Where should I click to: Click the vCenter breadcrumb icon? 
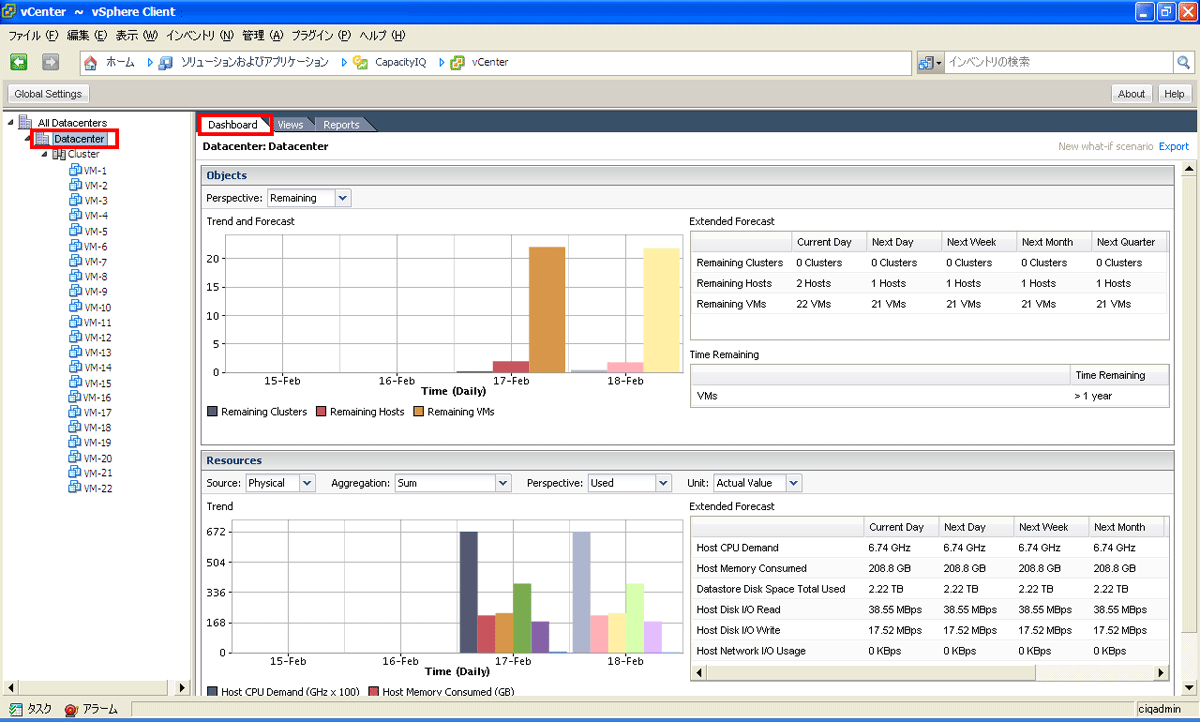457,62
